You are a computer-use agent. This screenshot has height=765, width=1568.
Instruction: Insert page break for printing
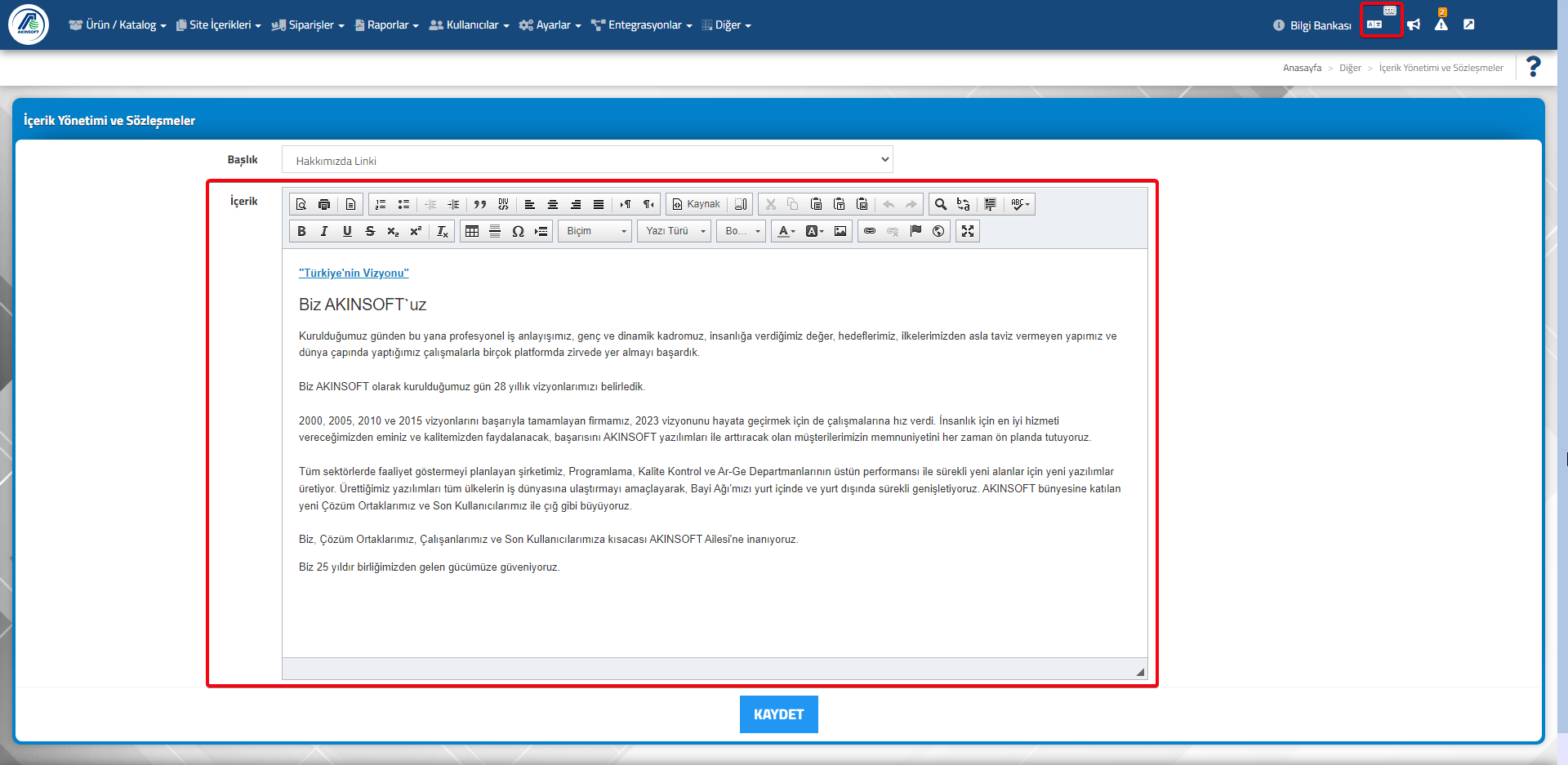pos(541,231)
